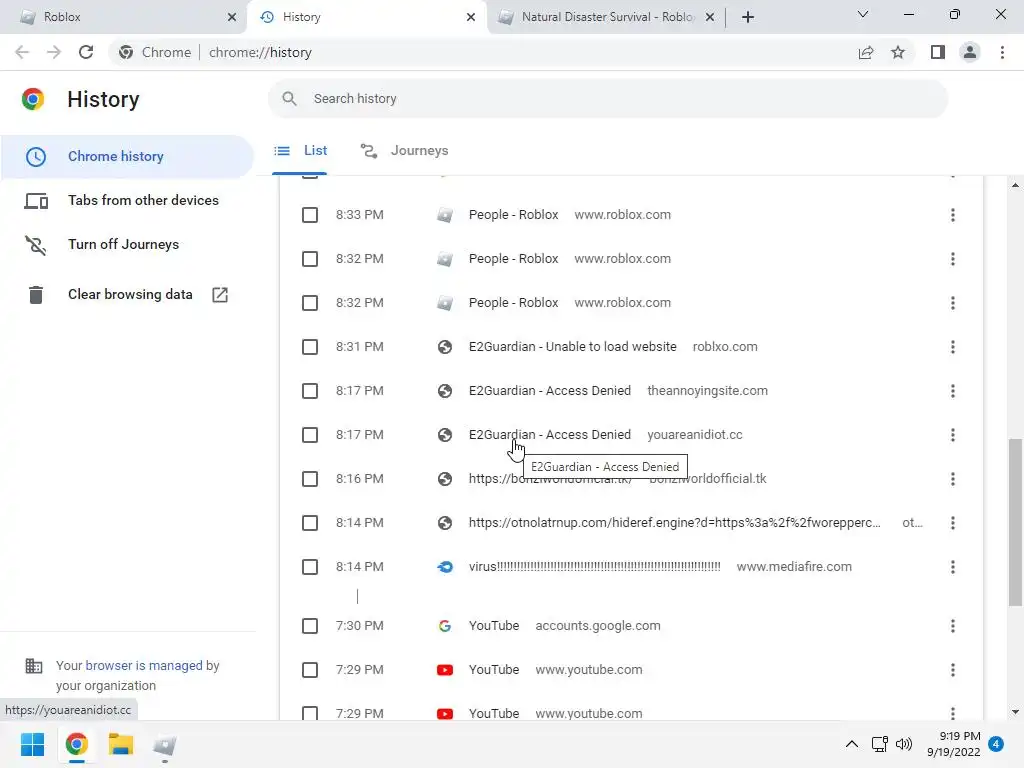This screenshot has width=1024, height=768.
Task: Expand the tab search chevron
Action: tap(863, 14)
